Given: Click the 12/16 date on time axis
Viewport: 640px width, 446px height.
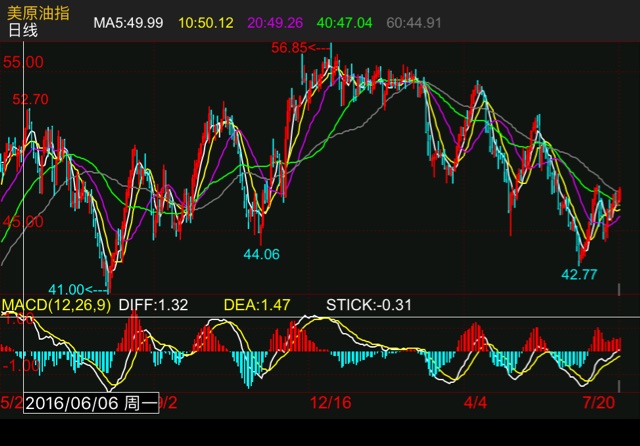Looking at the screenshot, I should [x=330, y=402].
